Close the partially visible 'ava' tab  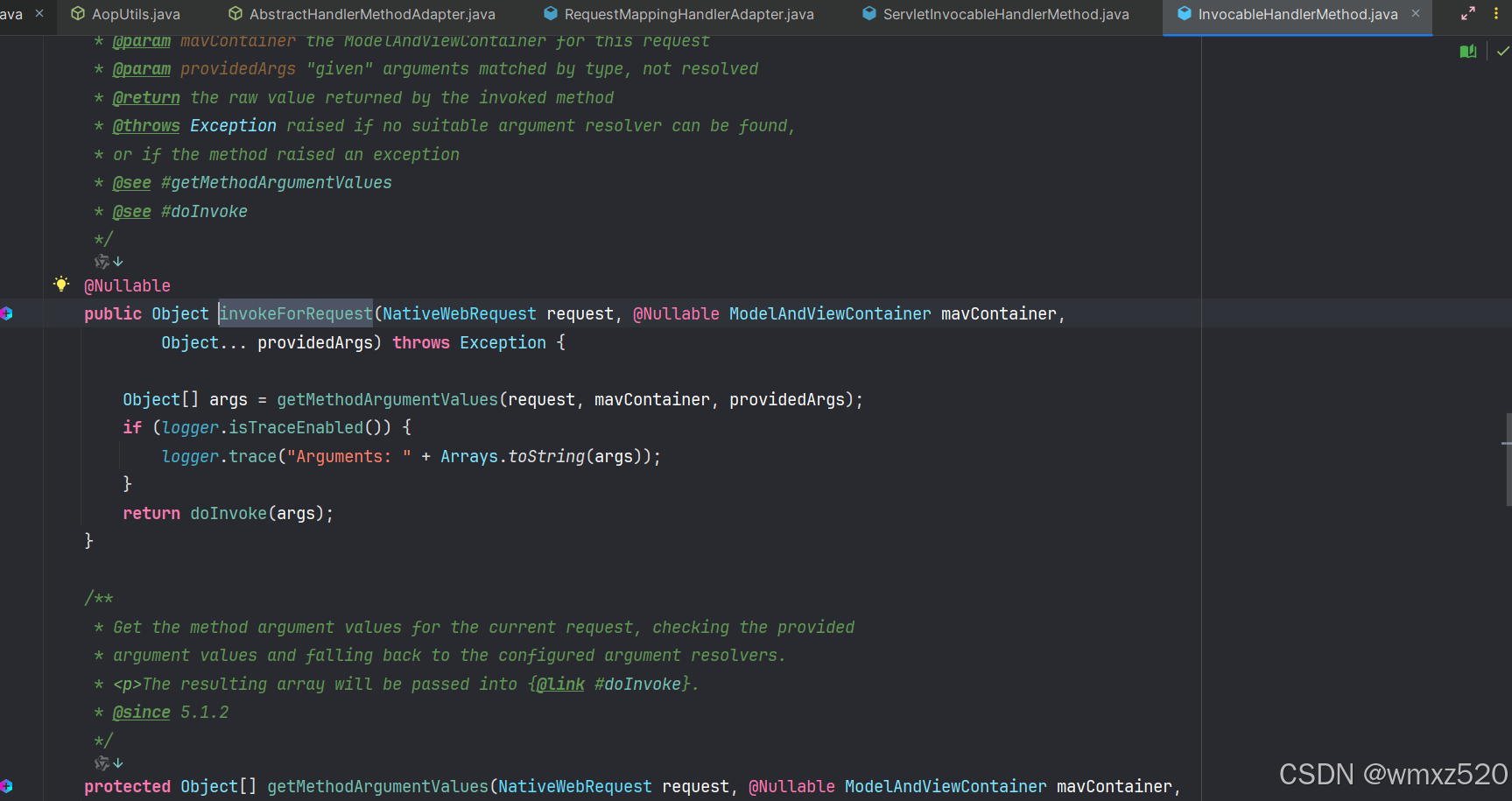click(39, 13)
